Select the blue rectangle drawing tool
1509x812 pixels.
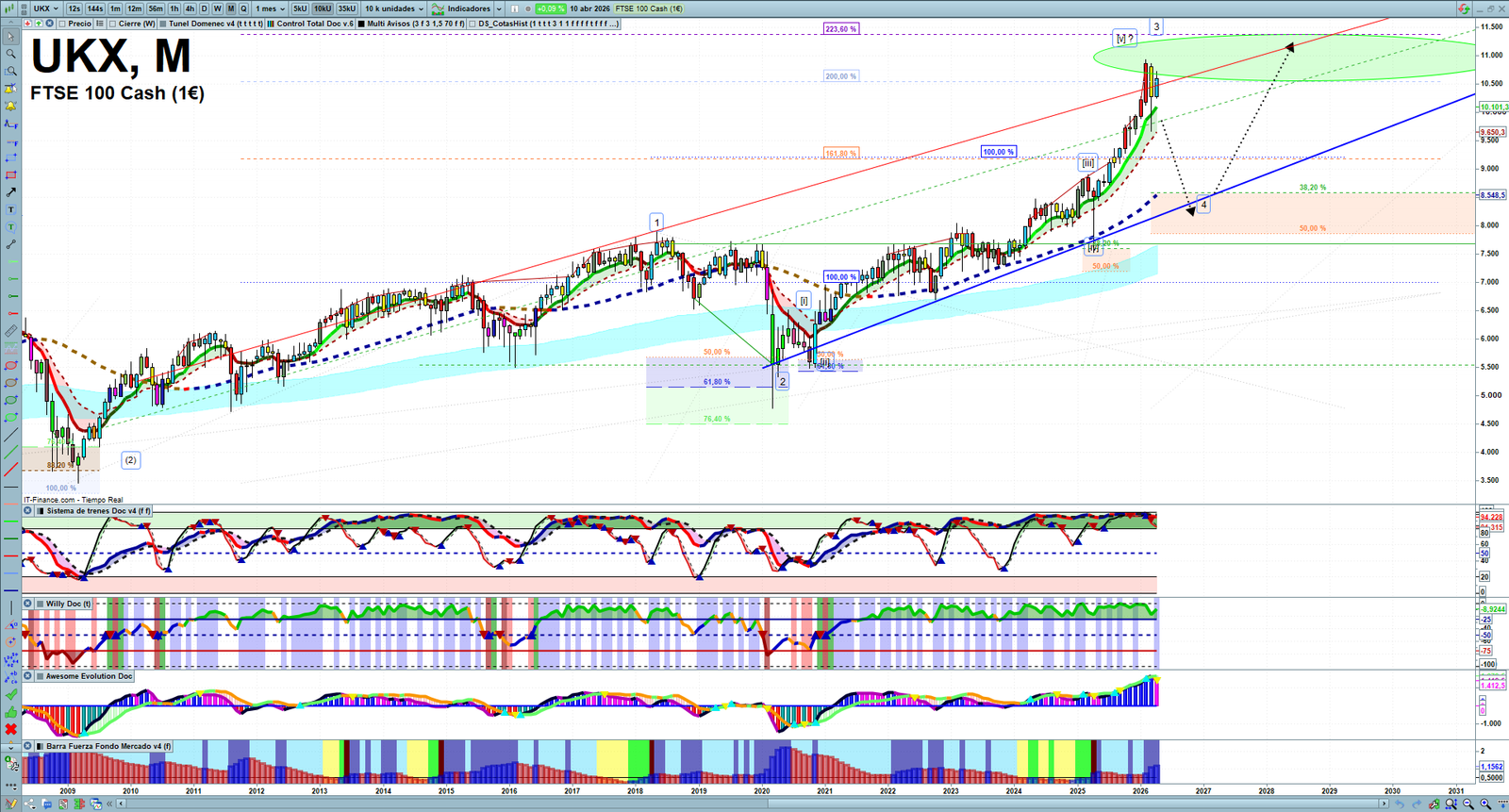tap(10, 157)
